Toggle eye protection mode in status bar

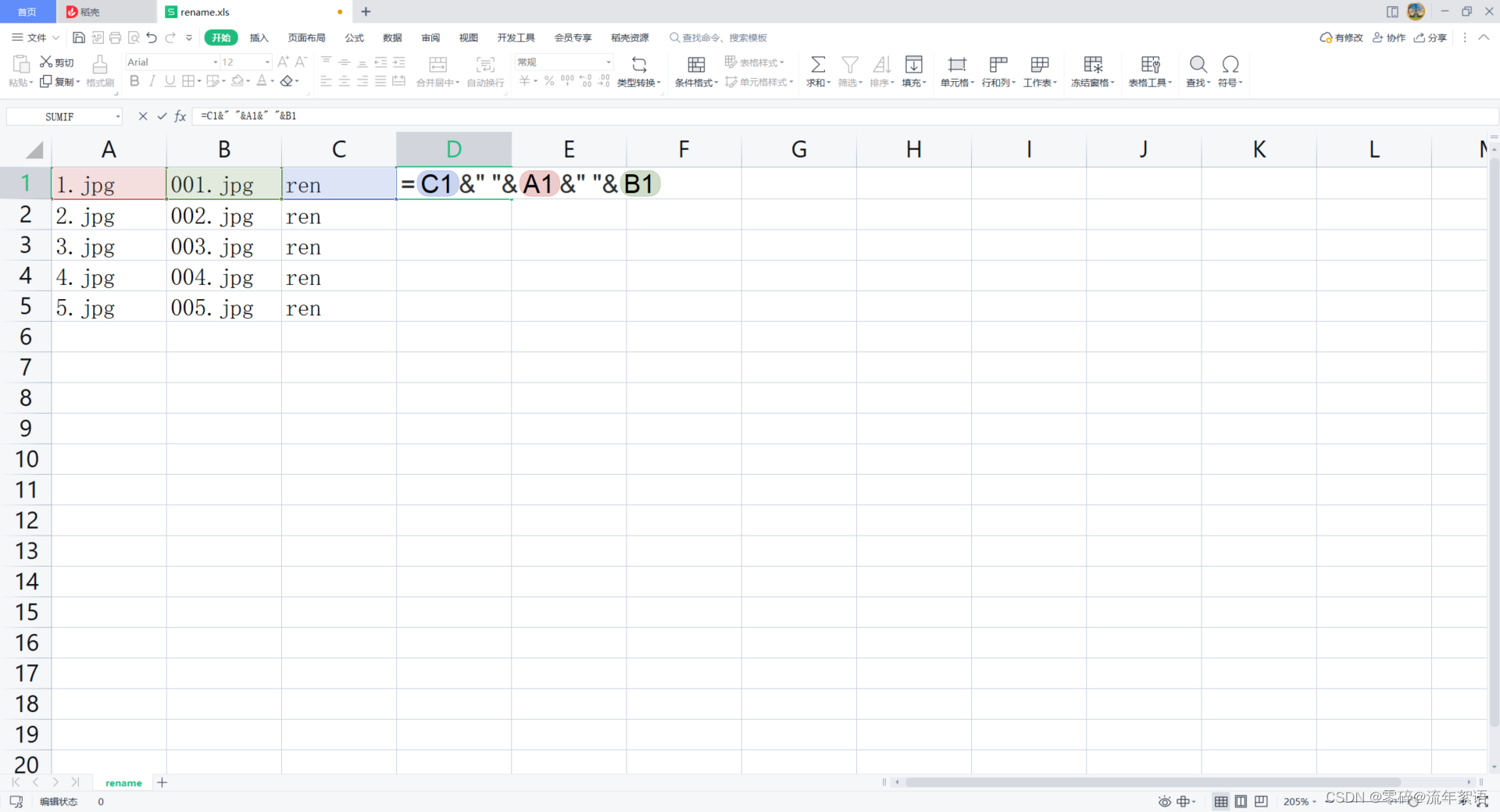1164,802
